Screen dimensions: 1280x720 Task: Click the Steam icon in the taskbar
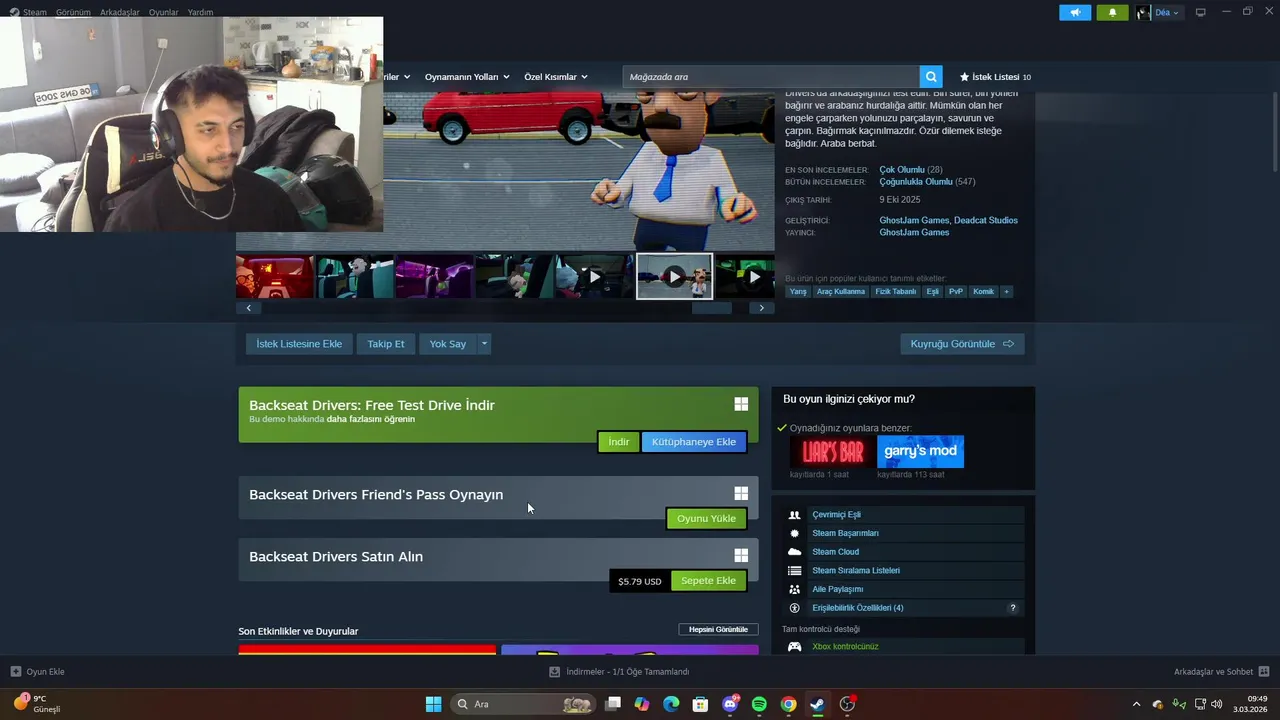click(x=817, y=704)
